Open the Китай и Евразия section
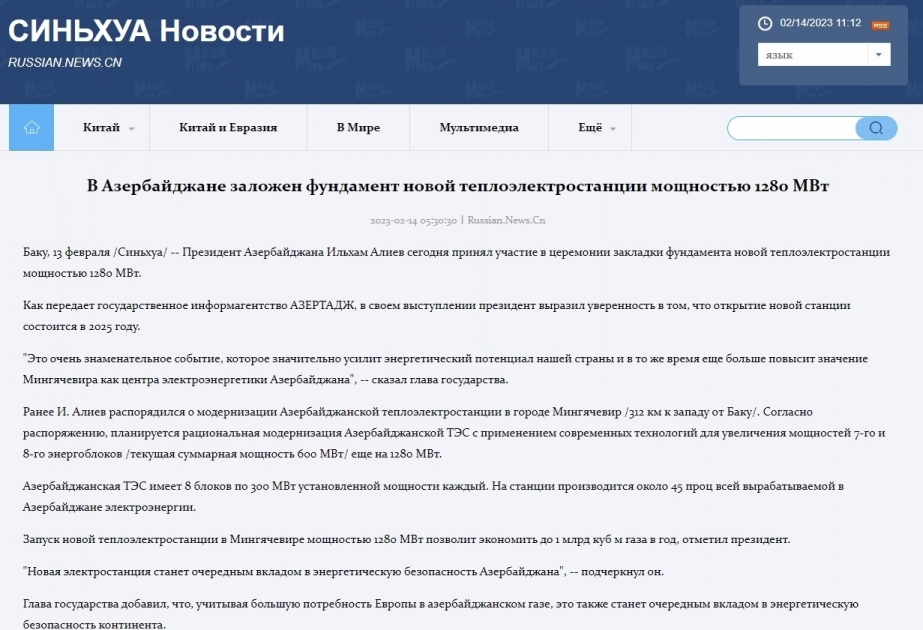The image size is (923, 630). (x=228, y=128)
